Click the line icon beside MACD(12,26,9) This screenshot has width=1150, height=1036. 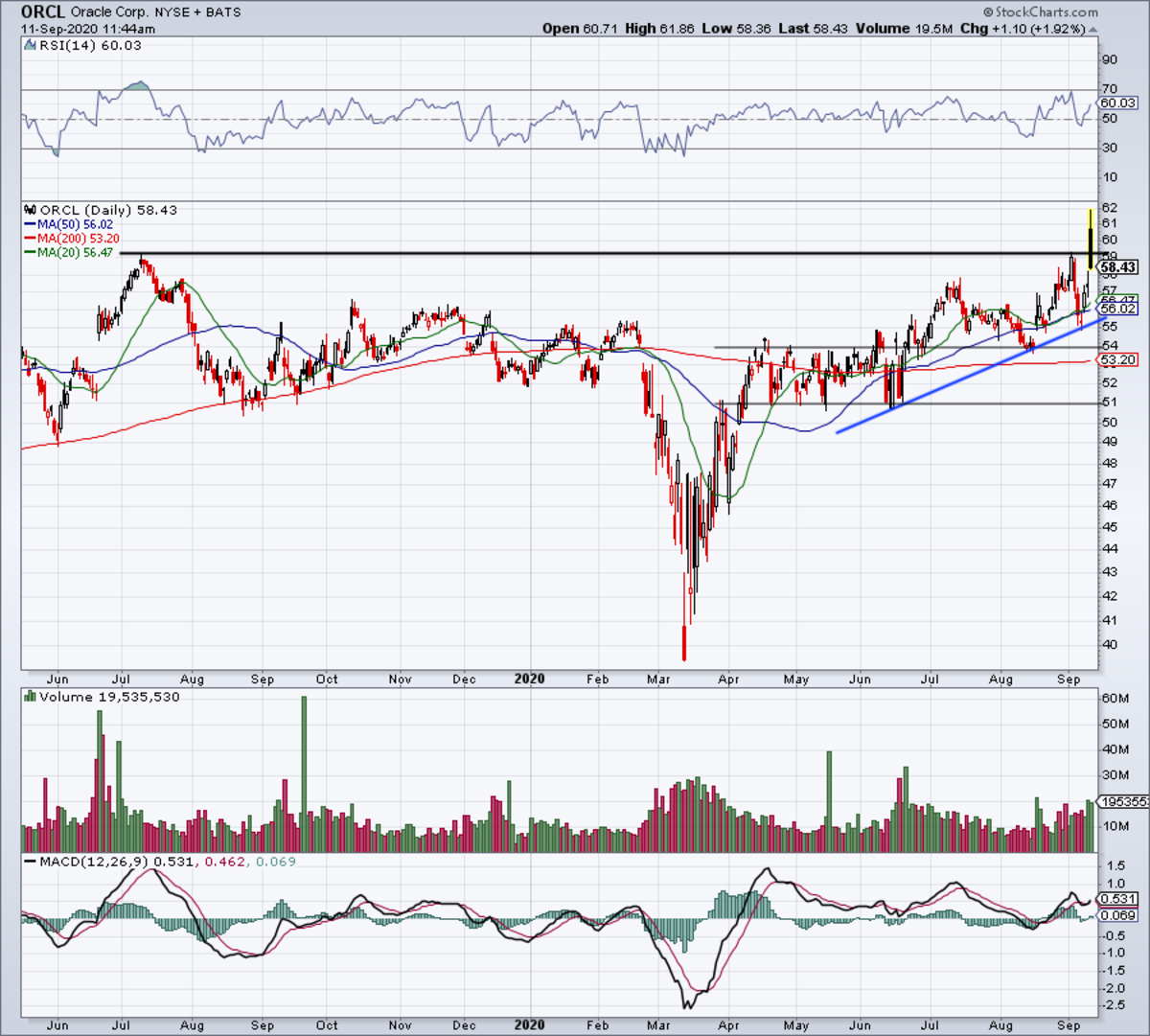point(30,862)
